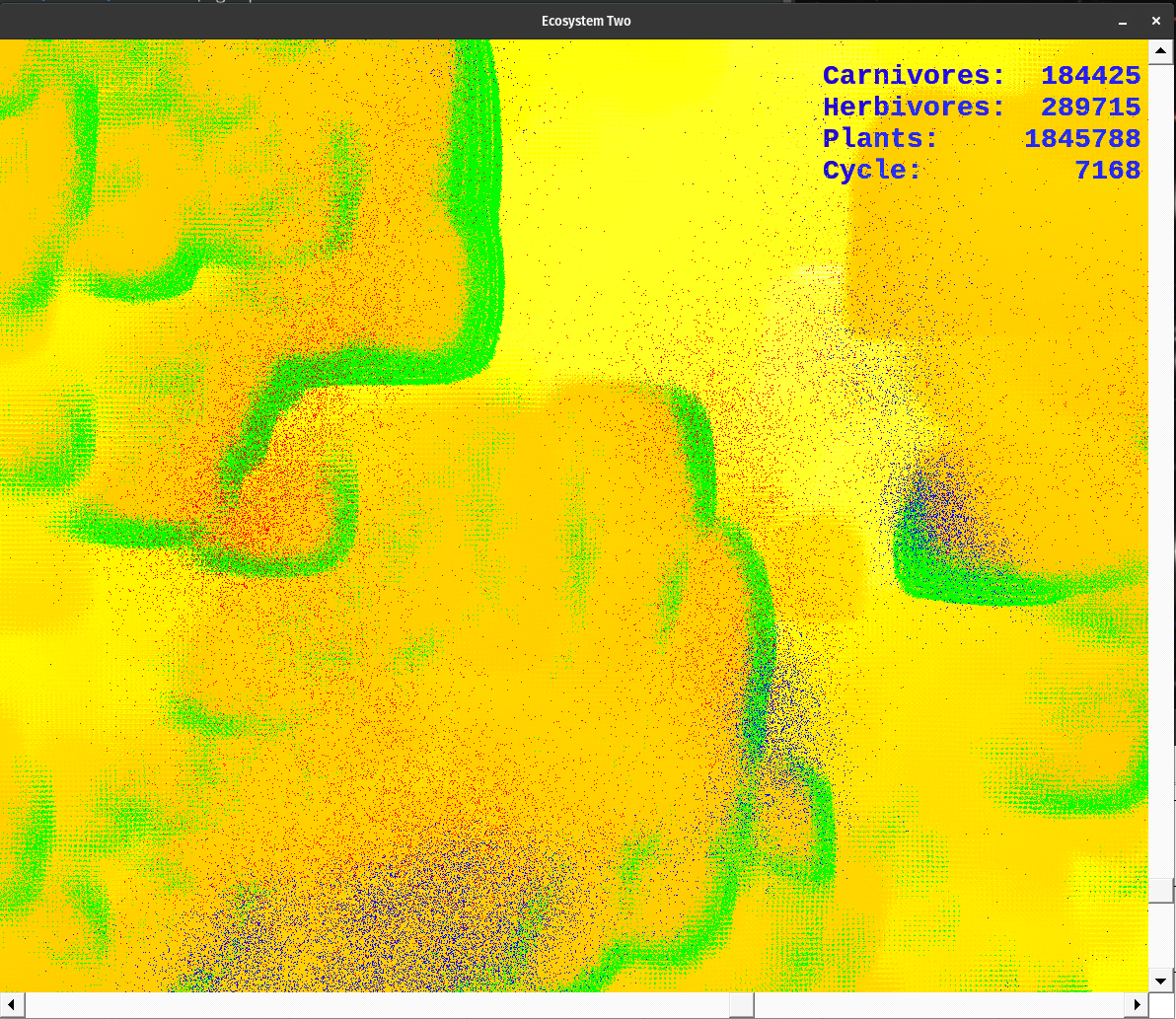Click the vertical scrollbar down arrow
This screenshot has height=1019, width=1176.
1160,981
